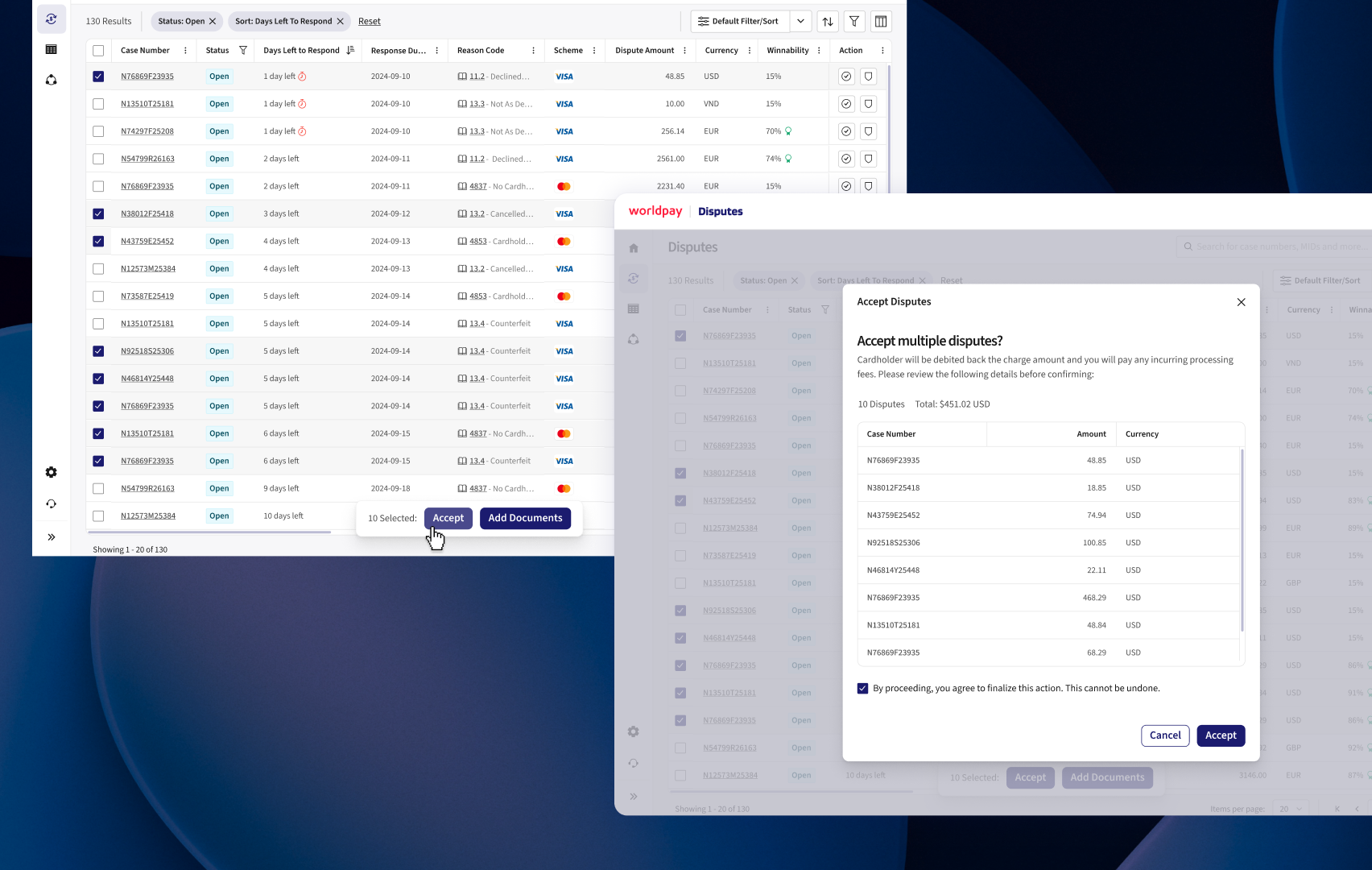Uncheck the row checkbox for N38012F25418
This screenshot has width=1372, height=870.
tap(98, 213)
